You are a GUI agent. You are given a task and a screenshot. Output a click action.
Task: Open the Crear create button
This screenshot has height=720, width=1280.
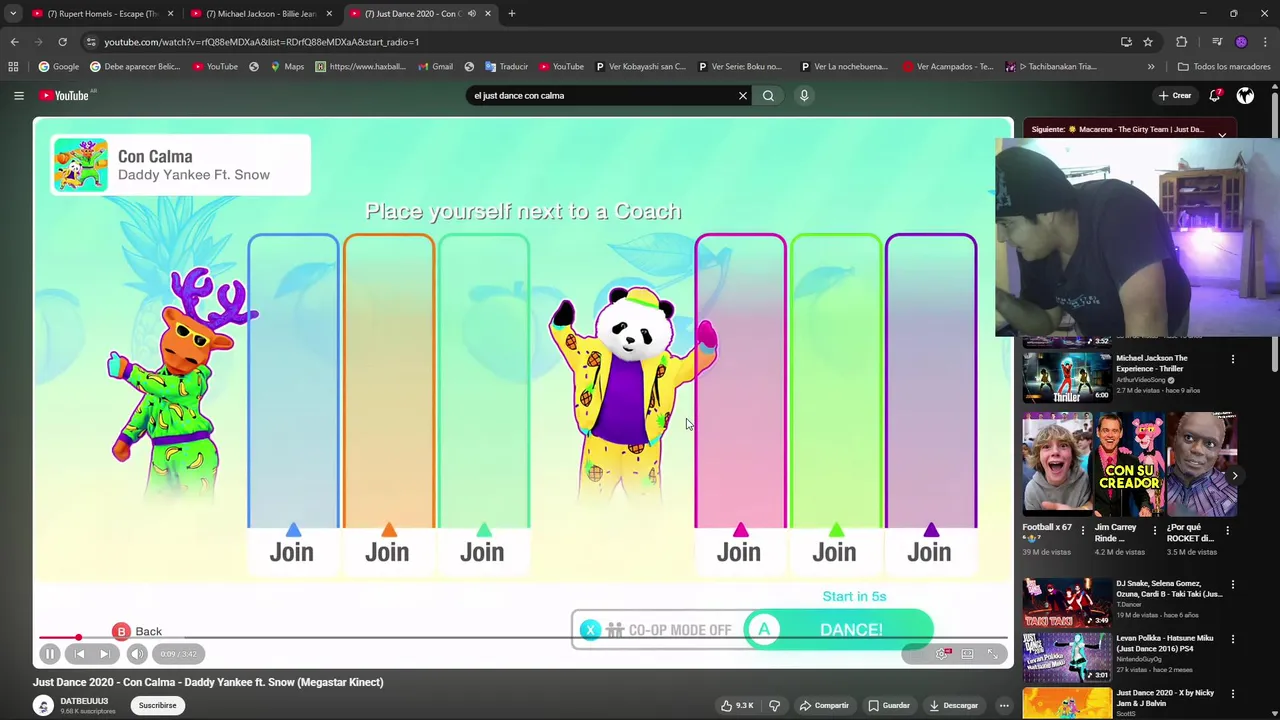click(x=1175, y=95)
